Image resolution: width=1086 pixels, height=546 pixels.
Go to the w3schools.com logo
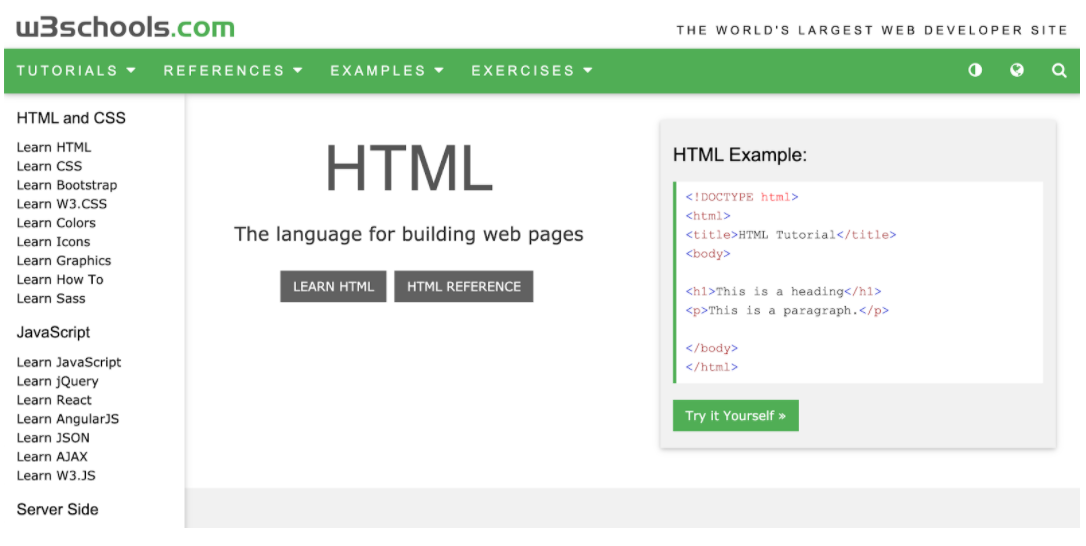tap(125, 28)
